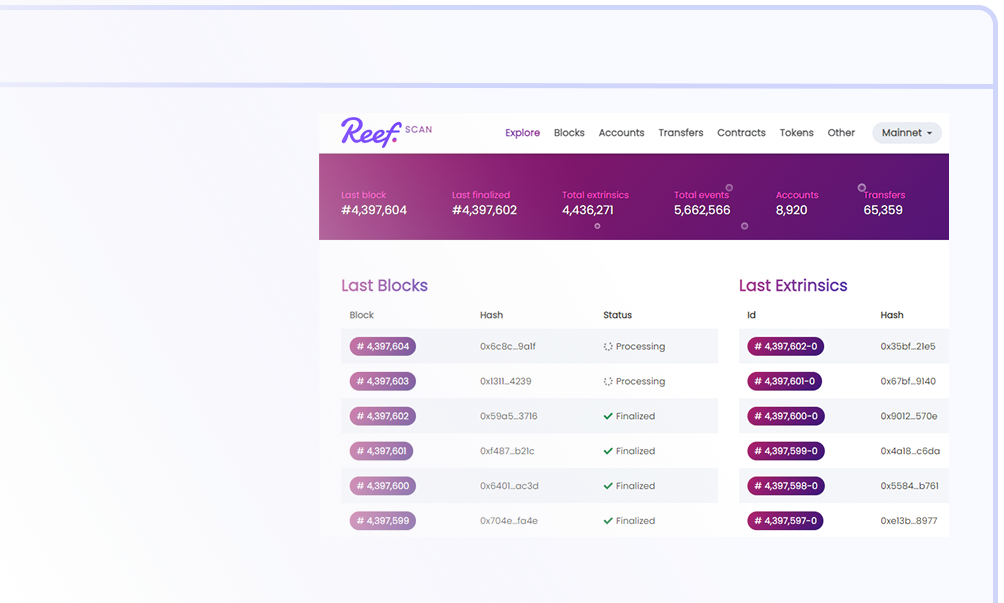Open block # 4,397,602 badge

(x=382, y=416)
